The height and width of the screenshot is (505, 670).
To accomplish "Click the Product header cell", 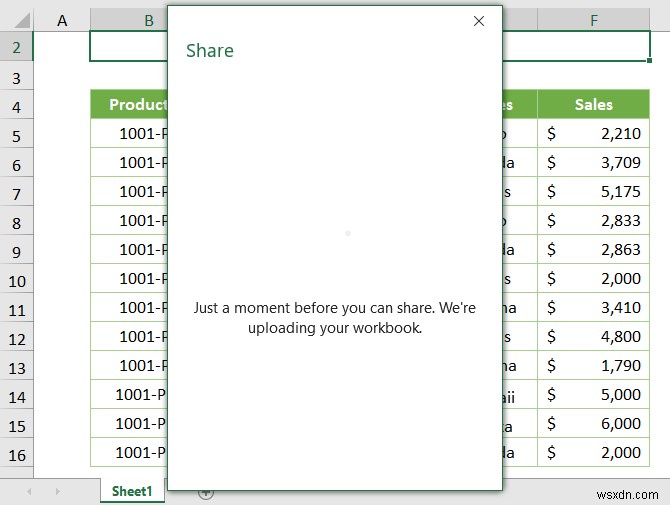I will tap(129, 104).
